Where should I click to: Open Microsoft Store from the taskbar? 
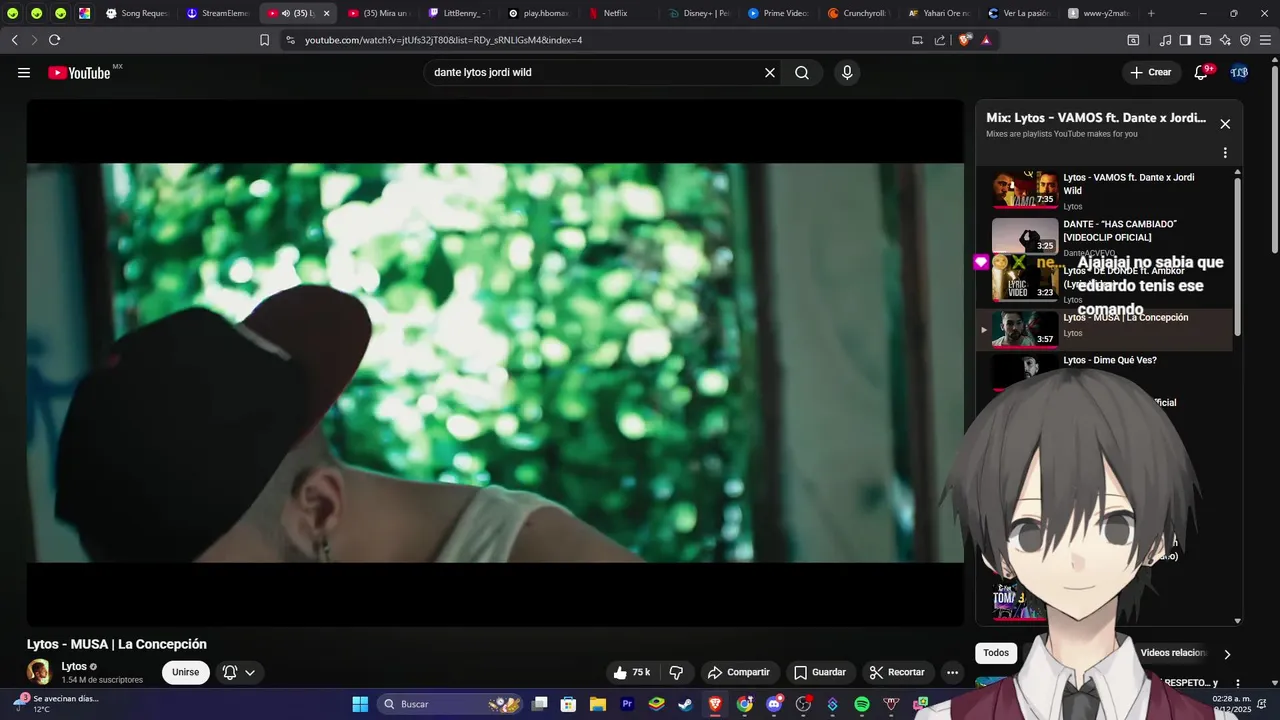[569, 704]
